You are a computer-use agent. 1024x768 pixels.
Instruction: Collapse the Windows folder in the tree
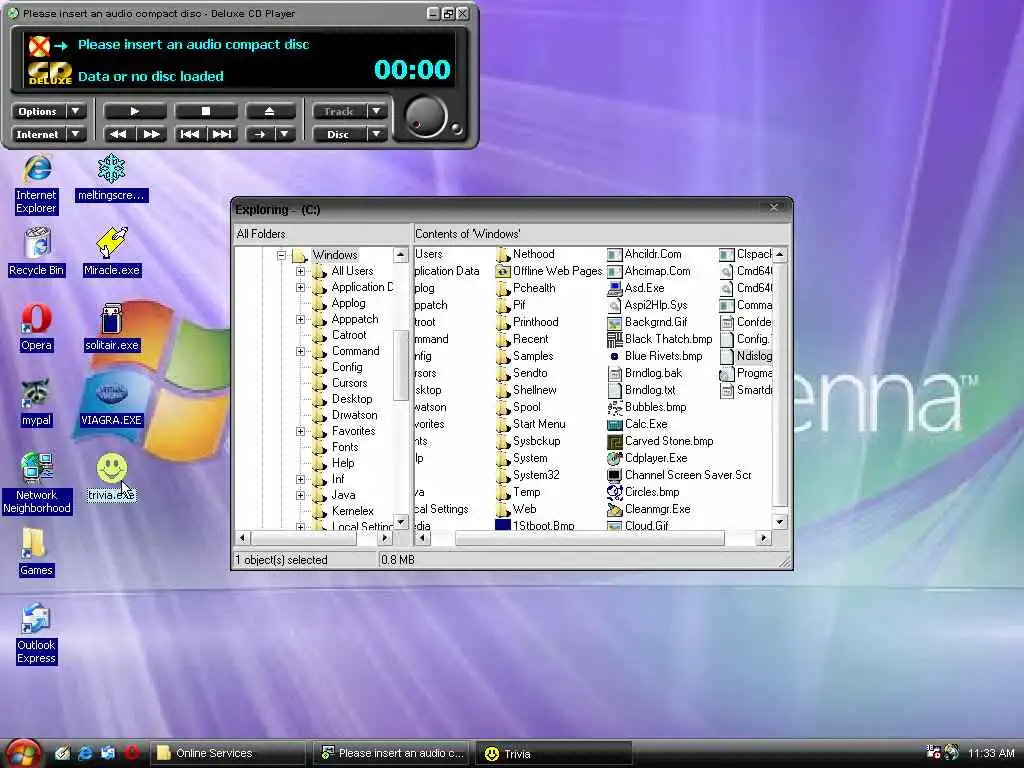(x=281, y=255)
